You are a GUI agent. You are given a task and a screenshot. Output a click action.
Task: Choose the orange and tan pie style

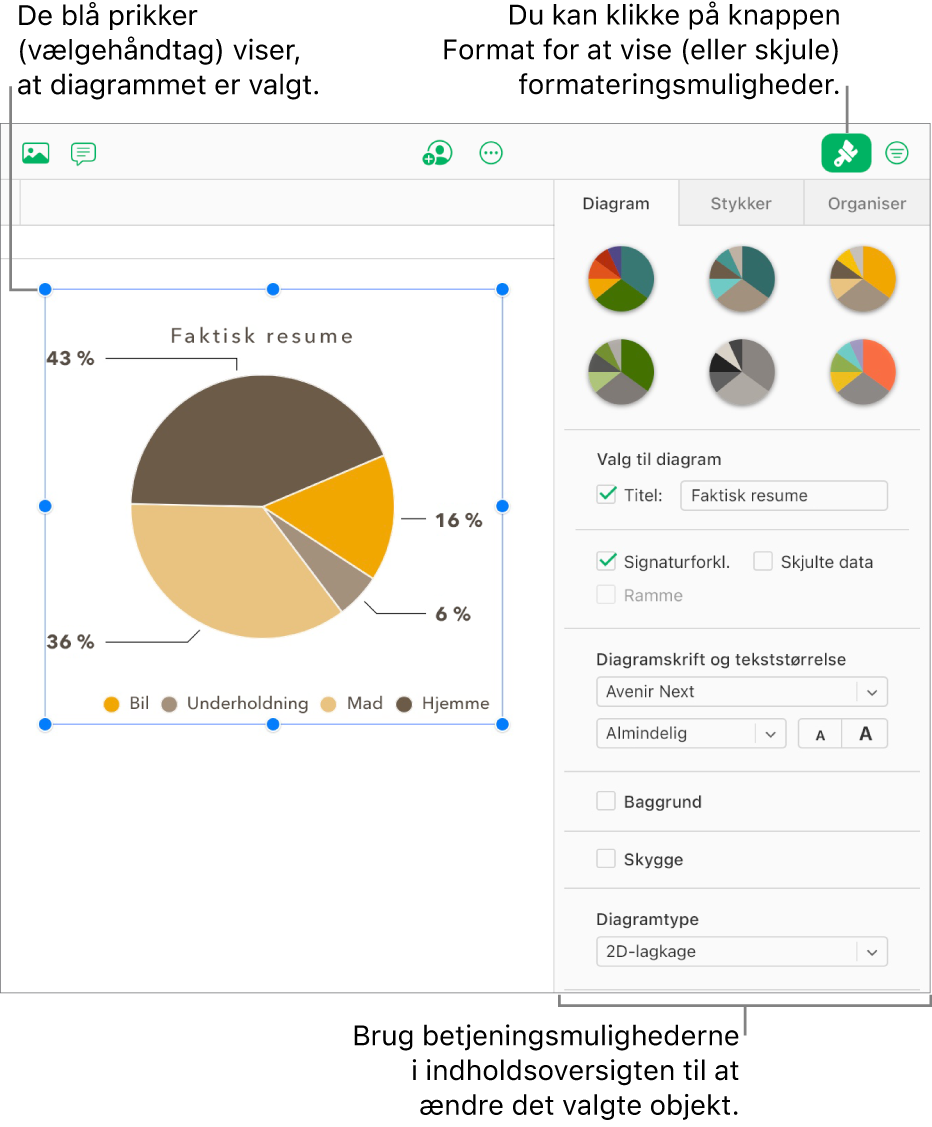click(863, 278)
